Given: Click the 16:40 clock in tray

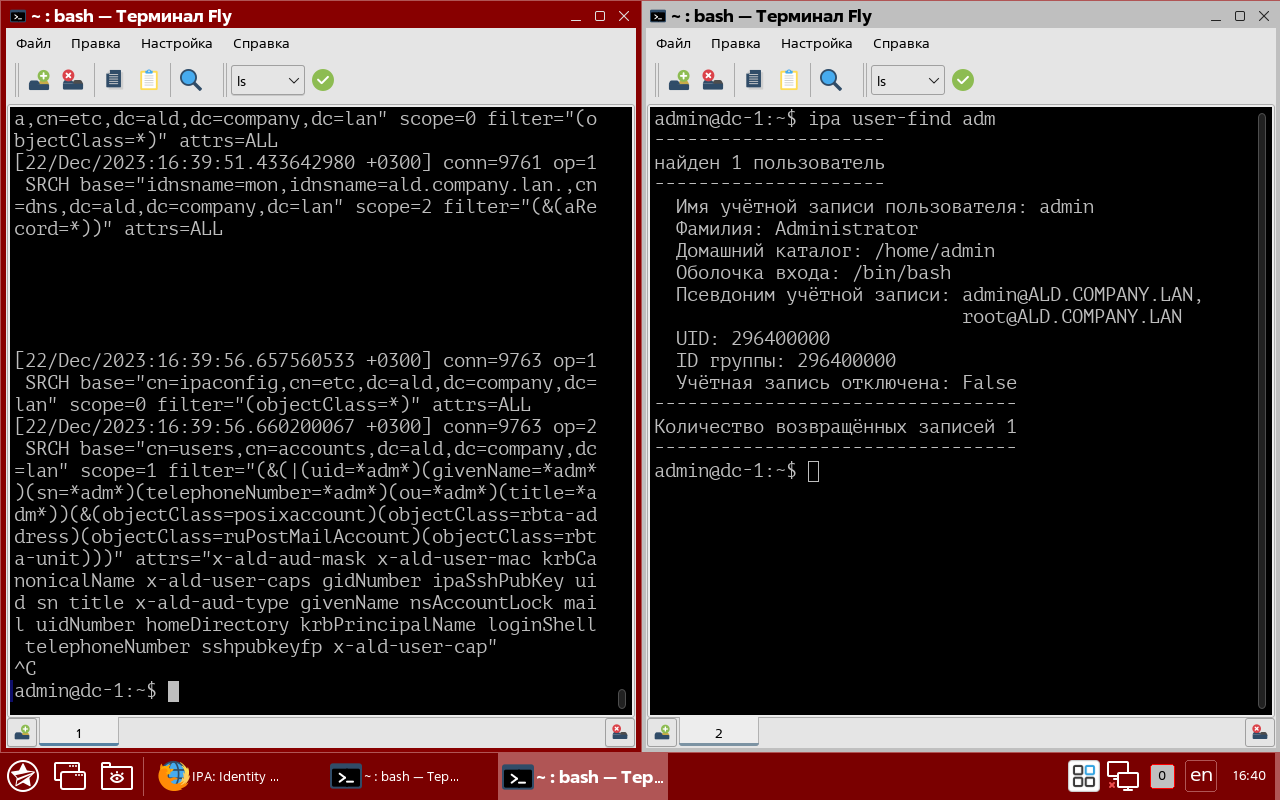Looking at the screenshot, I should coord(1249,776).
